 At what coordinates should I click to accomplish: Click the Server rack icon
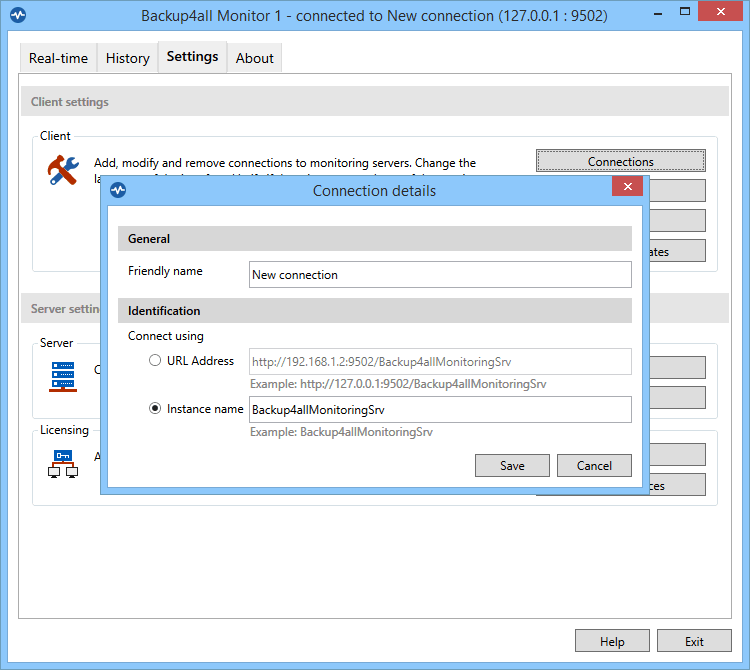(63, 376)
